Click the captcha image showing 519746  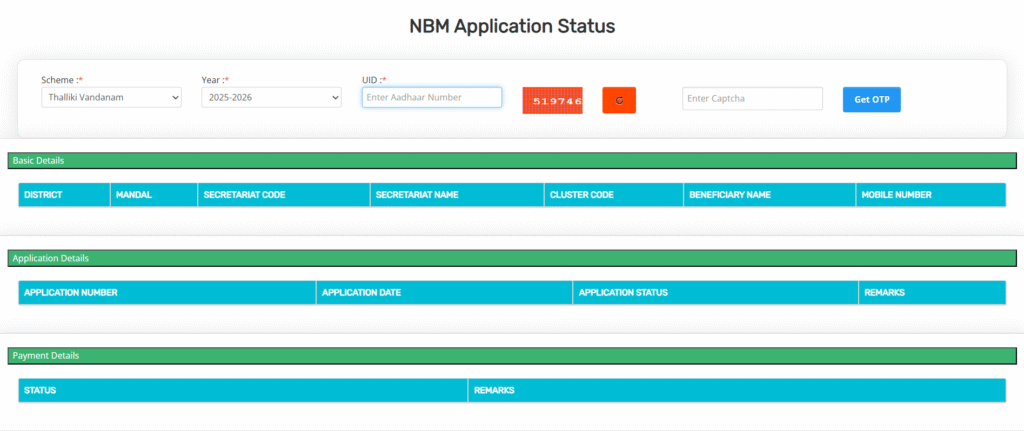click(552, 101)
